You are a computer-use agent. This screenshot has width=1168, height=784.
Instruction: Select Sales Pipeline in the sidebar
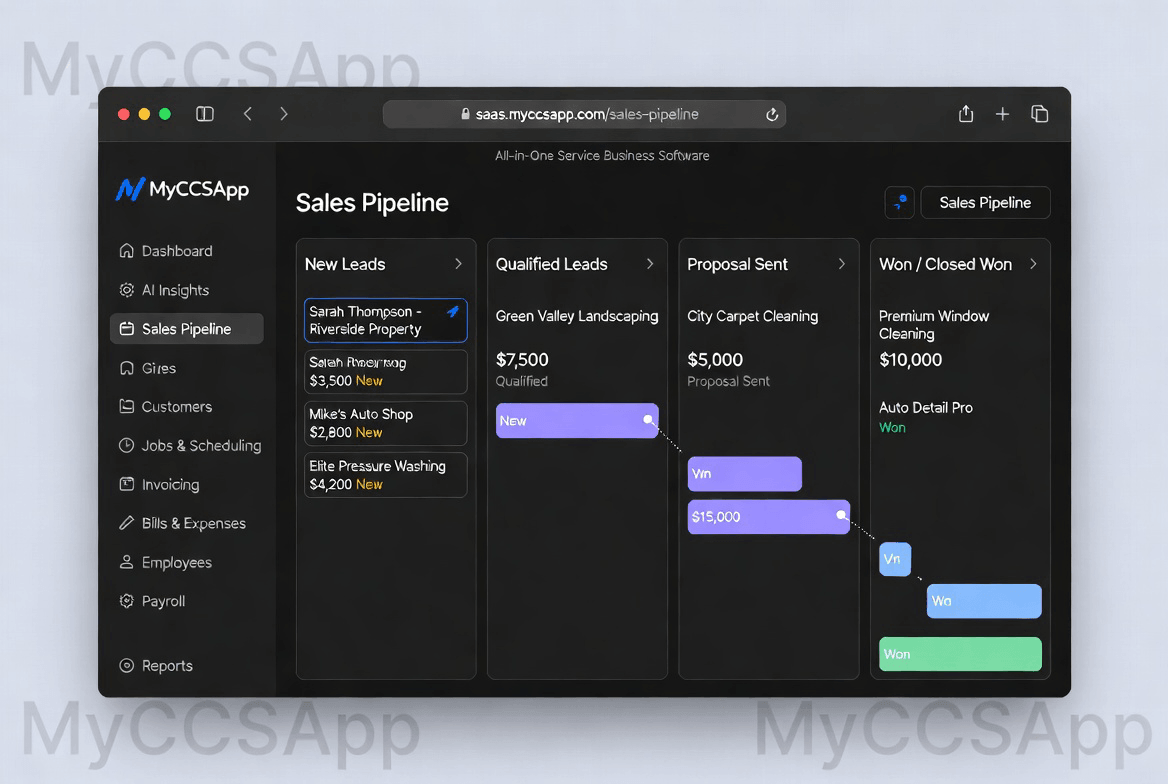click(x=187, y=329)
